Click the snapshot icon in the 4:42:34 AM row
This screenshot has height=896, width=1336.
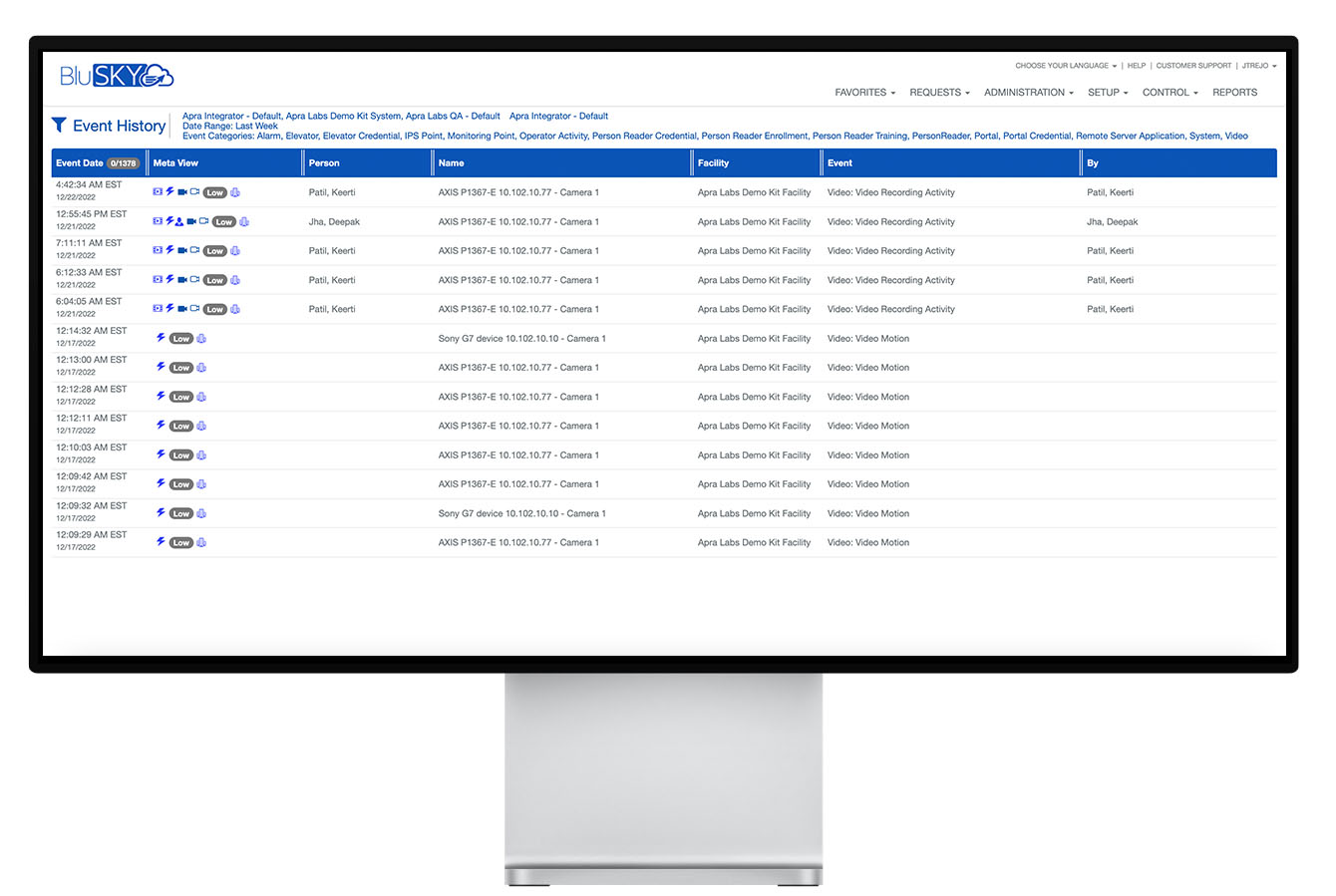[158, 191]
